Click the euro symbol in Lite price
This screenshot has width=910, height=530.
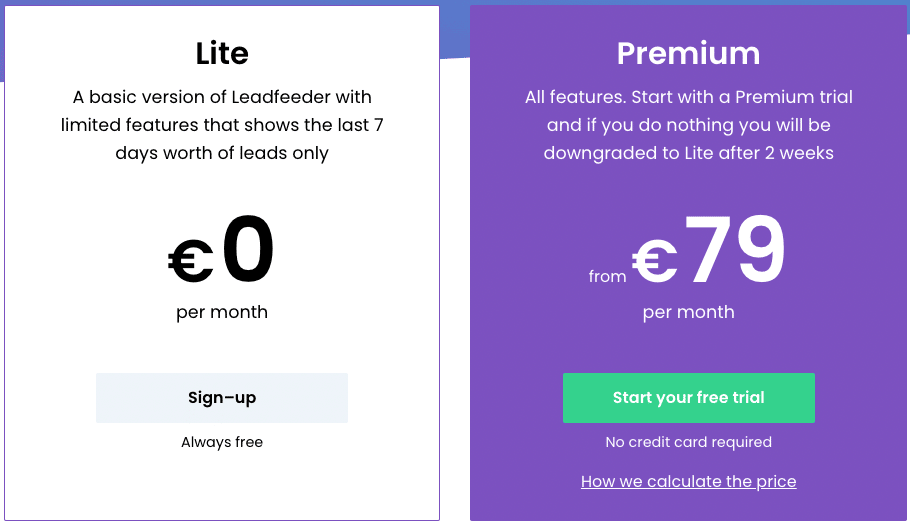191,261
